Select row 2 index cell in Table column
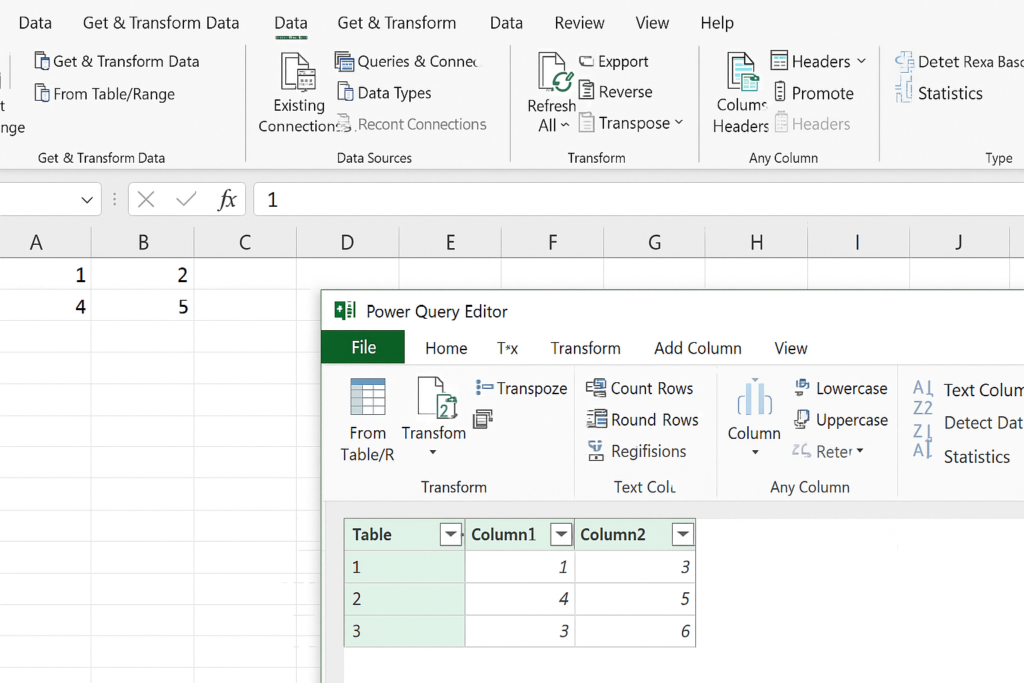The width and height of the screenshot is (1024, 683). [405, 599]
